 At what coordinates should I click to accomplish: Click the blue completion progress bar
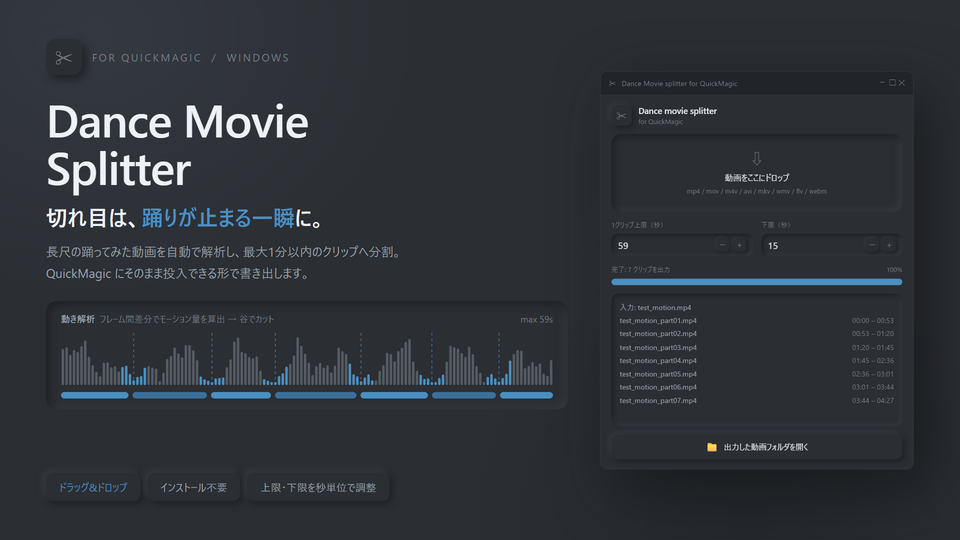756,282
